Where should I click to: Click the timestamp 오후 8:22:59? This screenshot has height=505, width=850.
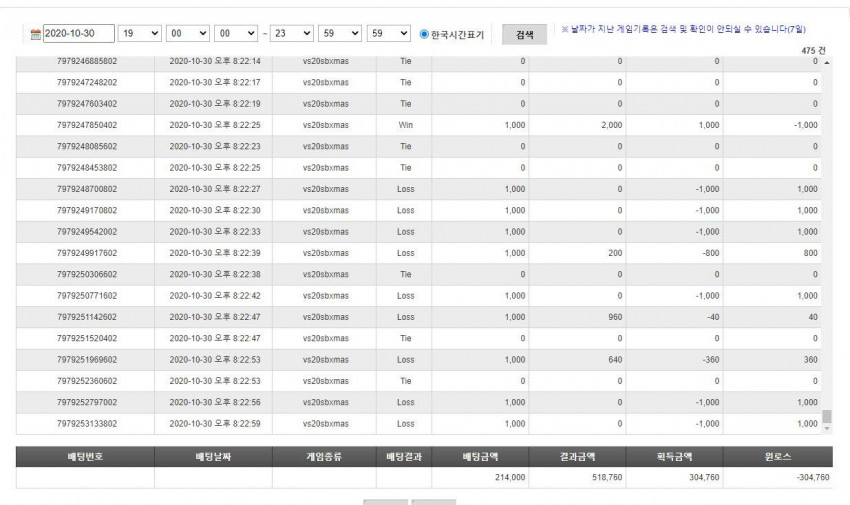(x=238, y=424)
